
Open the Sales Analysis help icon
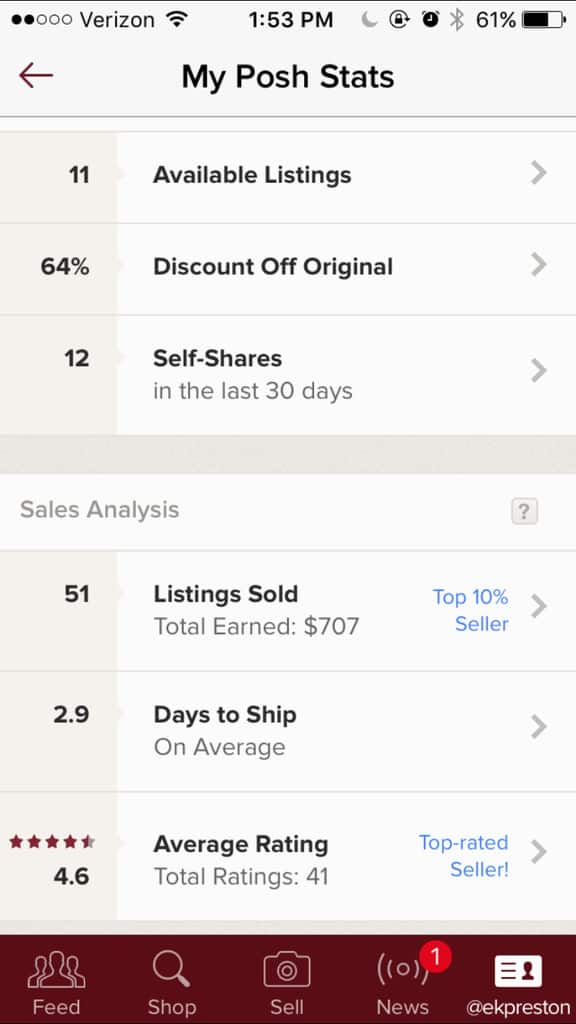[x=524, y=511]
